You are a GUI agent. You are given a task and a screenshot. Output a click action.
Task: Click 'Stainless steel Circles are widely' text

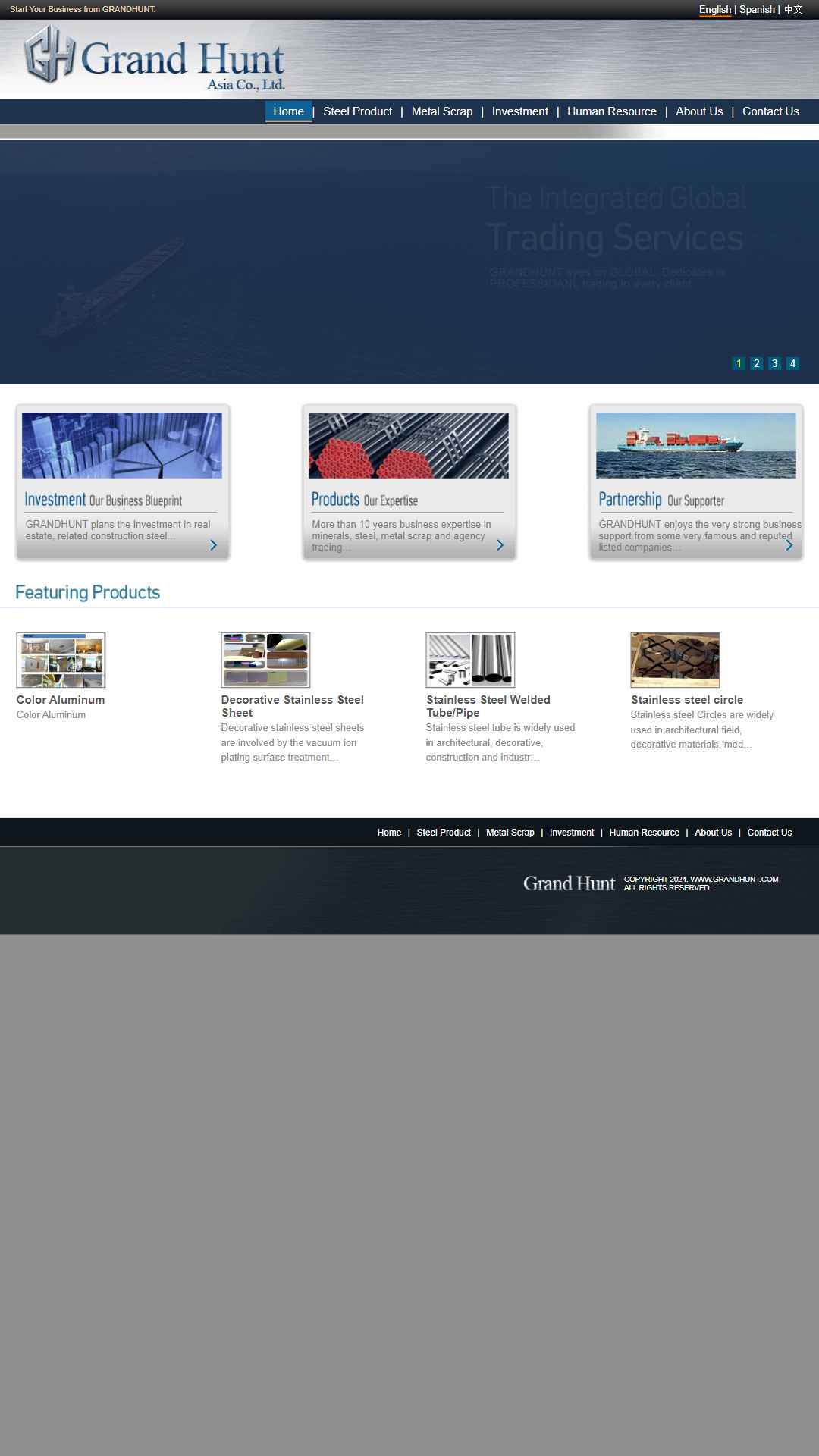click(x=702, y=730)
